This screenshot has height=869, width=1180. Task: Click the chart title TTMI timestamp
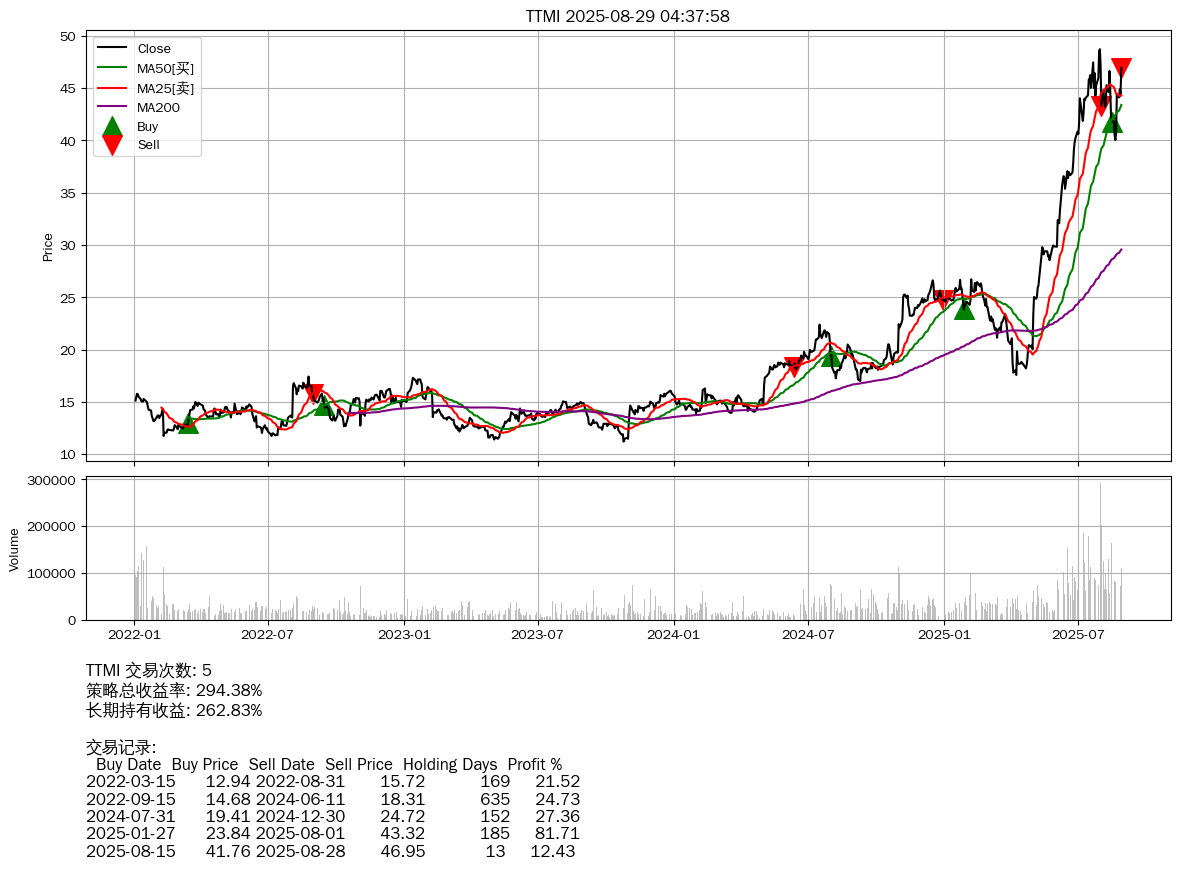click(627, 16)
